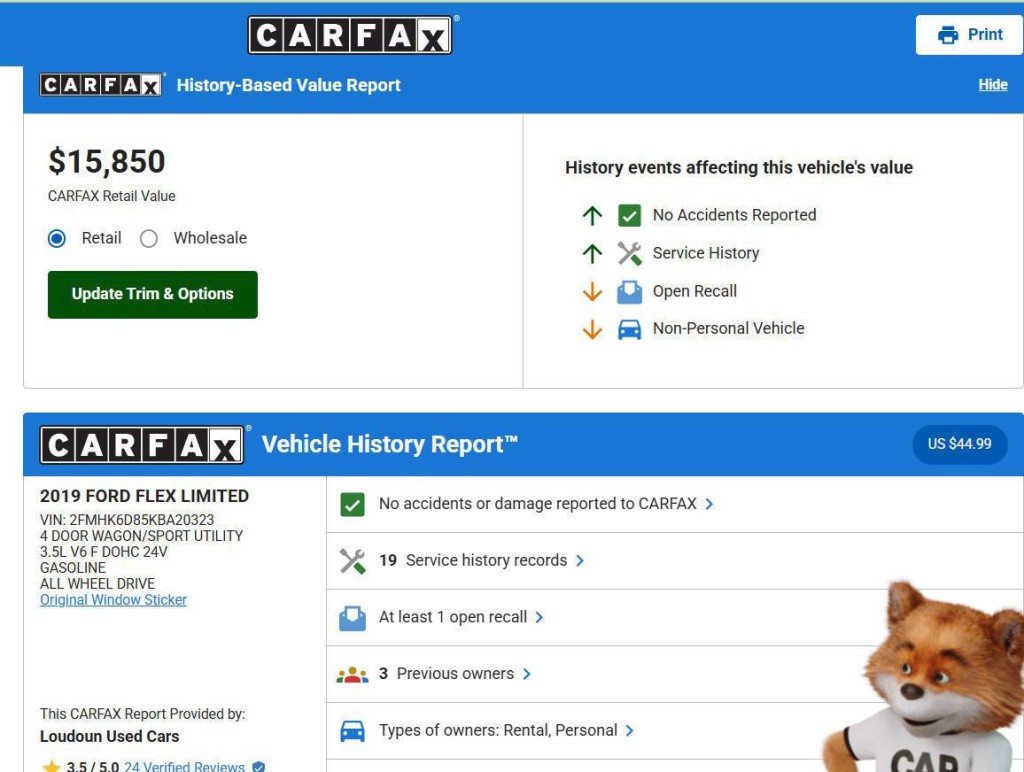Click the wrench icon beside Service History
Viewport: 1024px width, 772px height.
[629, 253]
